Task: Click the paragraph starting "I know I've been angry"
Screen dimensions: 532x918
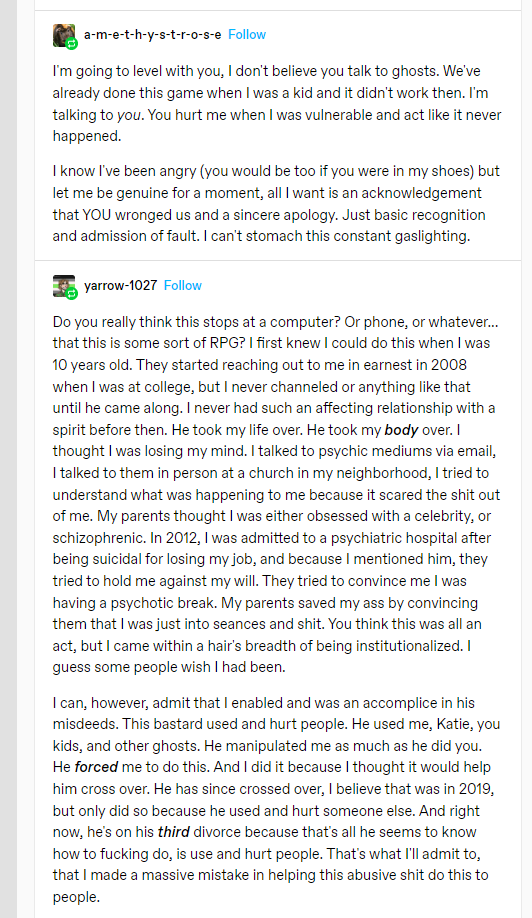Action: [x=276, y=204]
